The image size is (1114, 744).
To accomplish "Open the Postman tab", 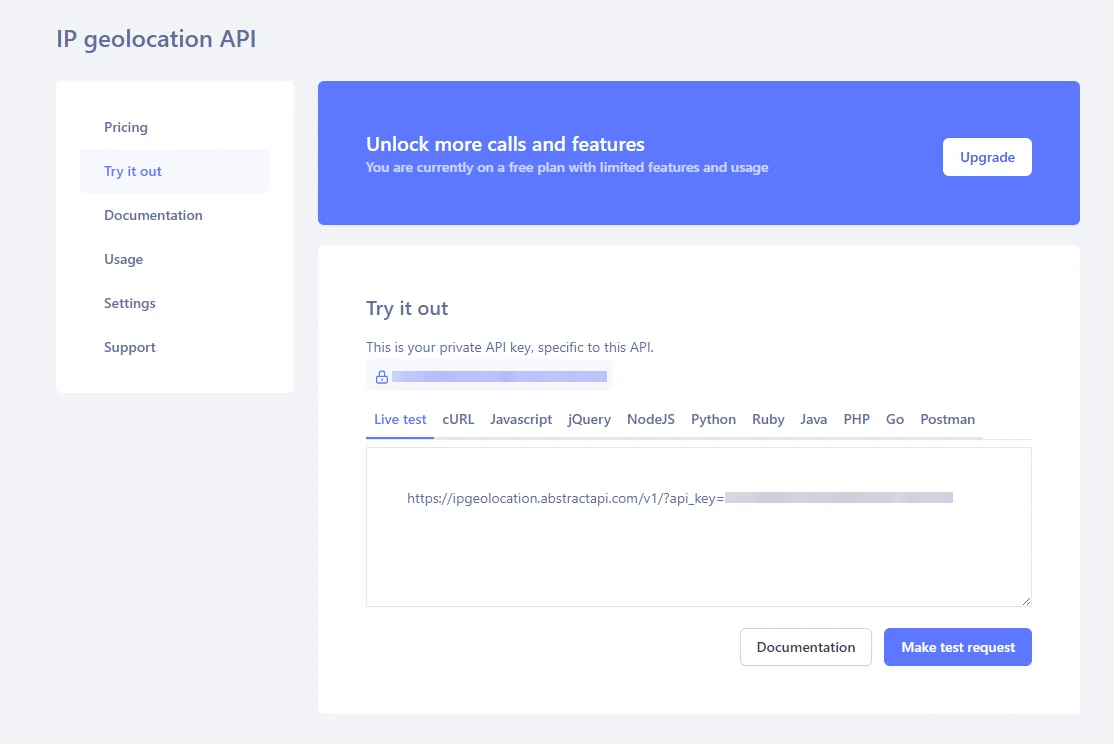I will coord(947,419).
